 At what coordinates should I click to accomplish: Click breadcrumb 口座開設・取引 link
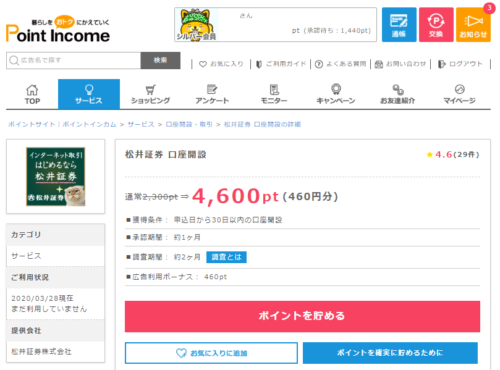(x=189, y=124)
